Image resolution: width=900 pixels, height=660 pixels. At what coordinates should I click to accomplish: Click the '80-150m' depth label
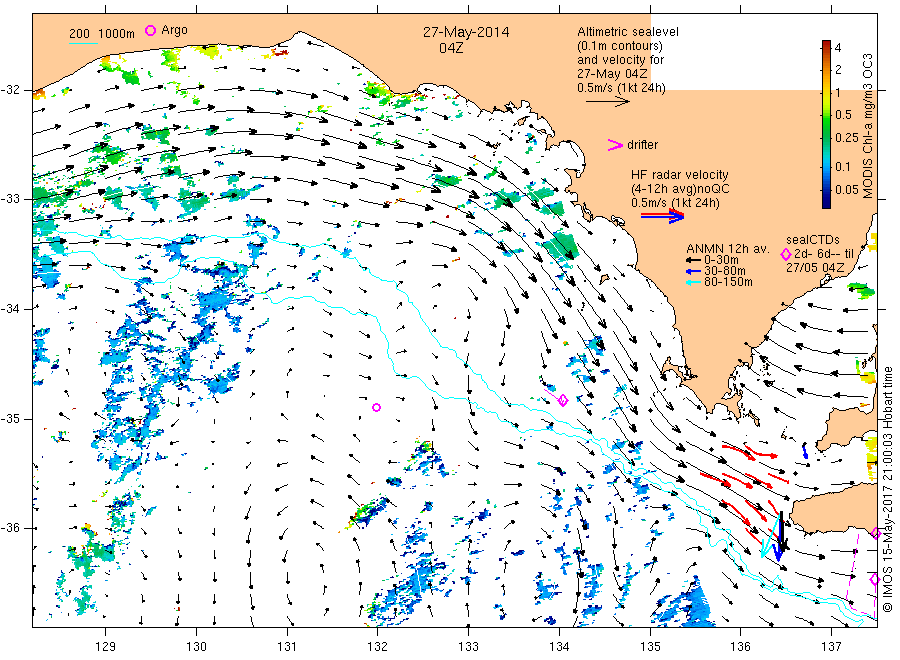tap(728, 282)
